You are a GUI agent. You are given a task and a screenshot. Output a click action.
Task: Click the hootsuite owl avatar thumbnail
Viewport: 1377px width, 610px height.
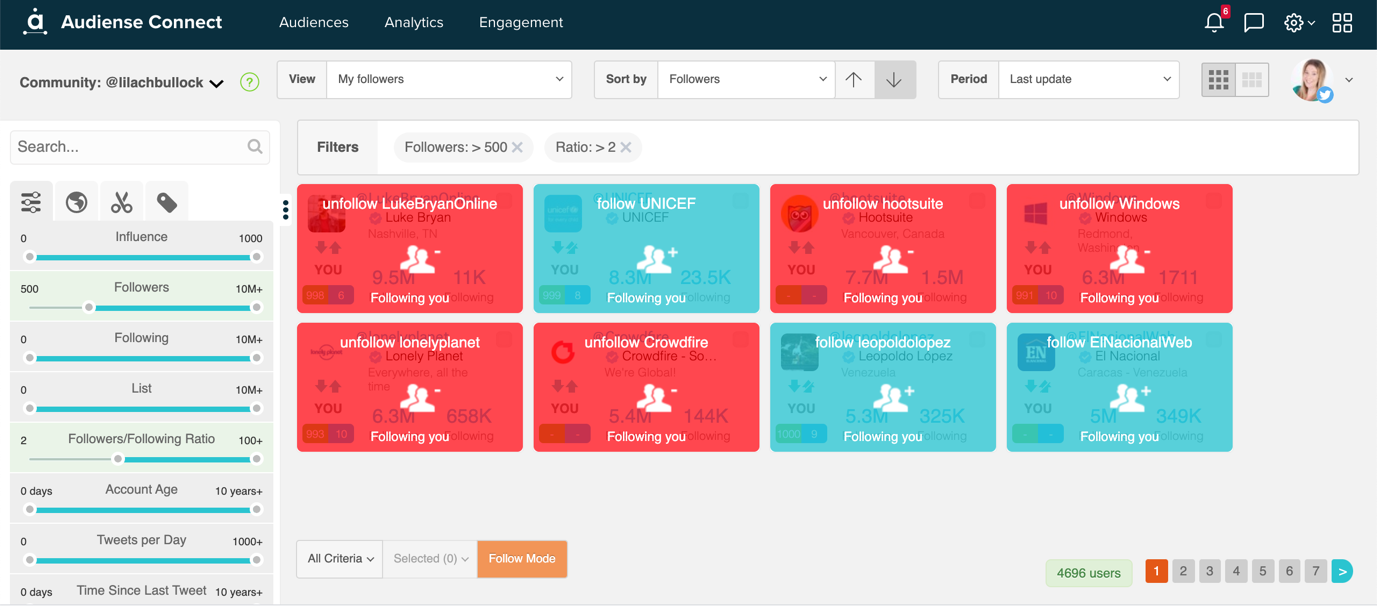coord(799,214)
